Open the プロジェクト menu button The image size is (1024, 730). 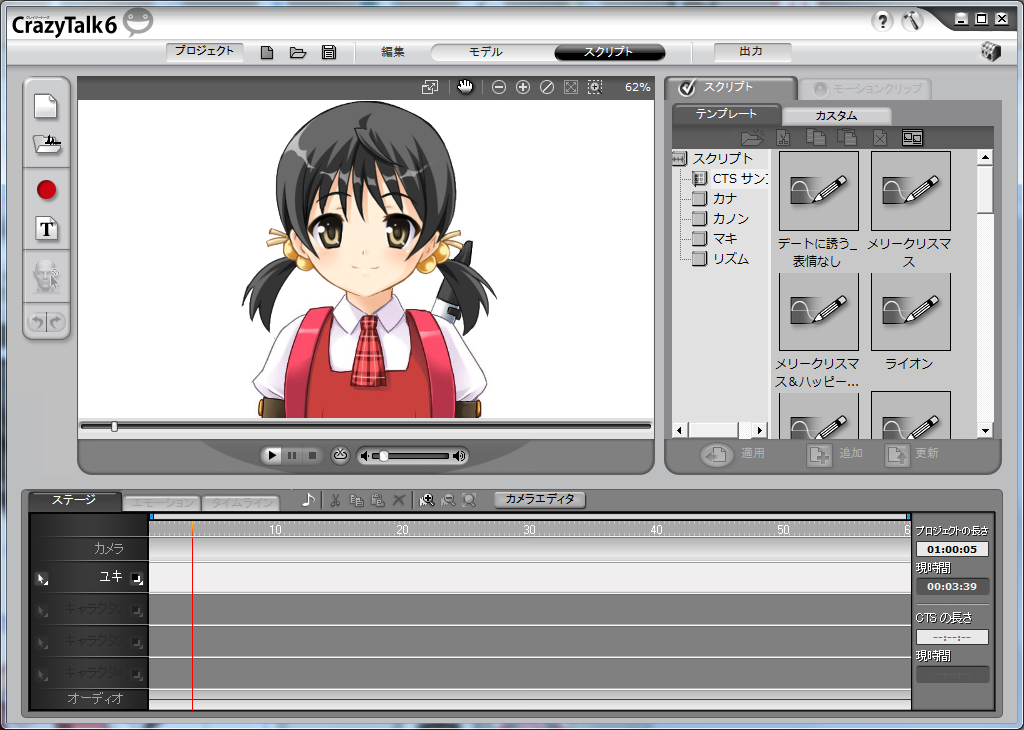pos(204,52)
